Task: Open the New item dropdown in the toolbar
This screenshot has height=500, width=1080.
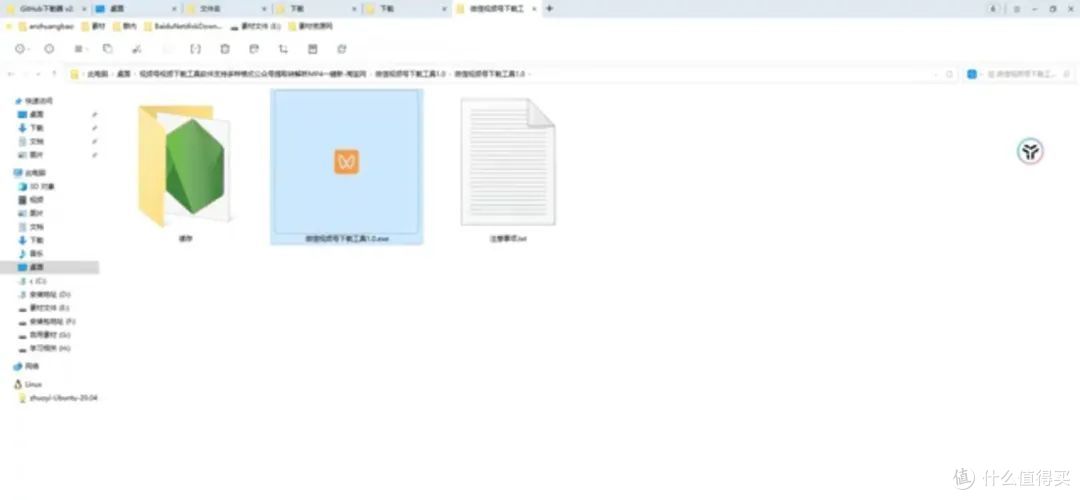Action: 21,49
